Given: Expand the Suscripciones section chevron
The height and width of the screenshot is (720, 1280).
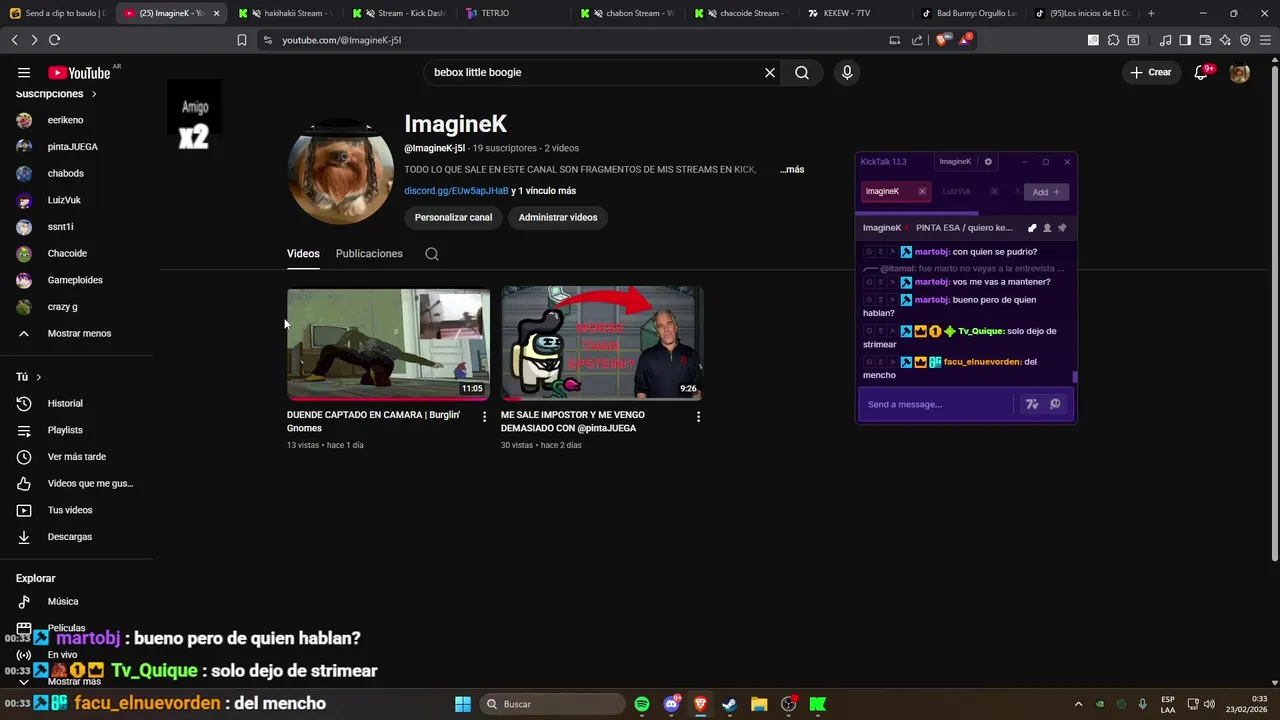Looking at the screenshot, I should click(94, 94).
